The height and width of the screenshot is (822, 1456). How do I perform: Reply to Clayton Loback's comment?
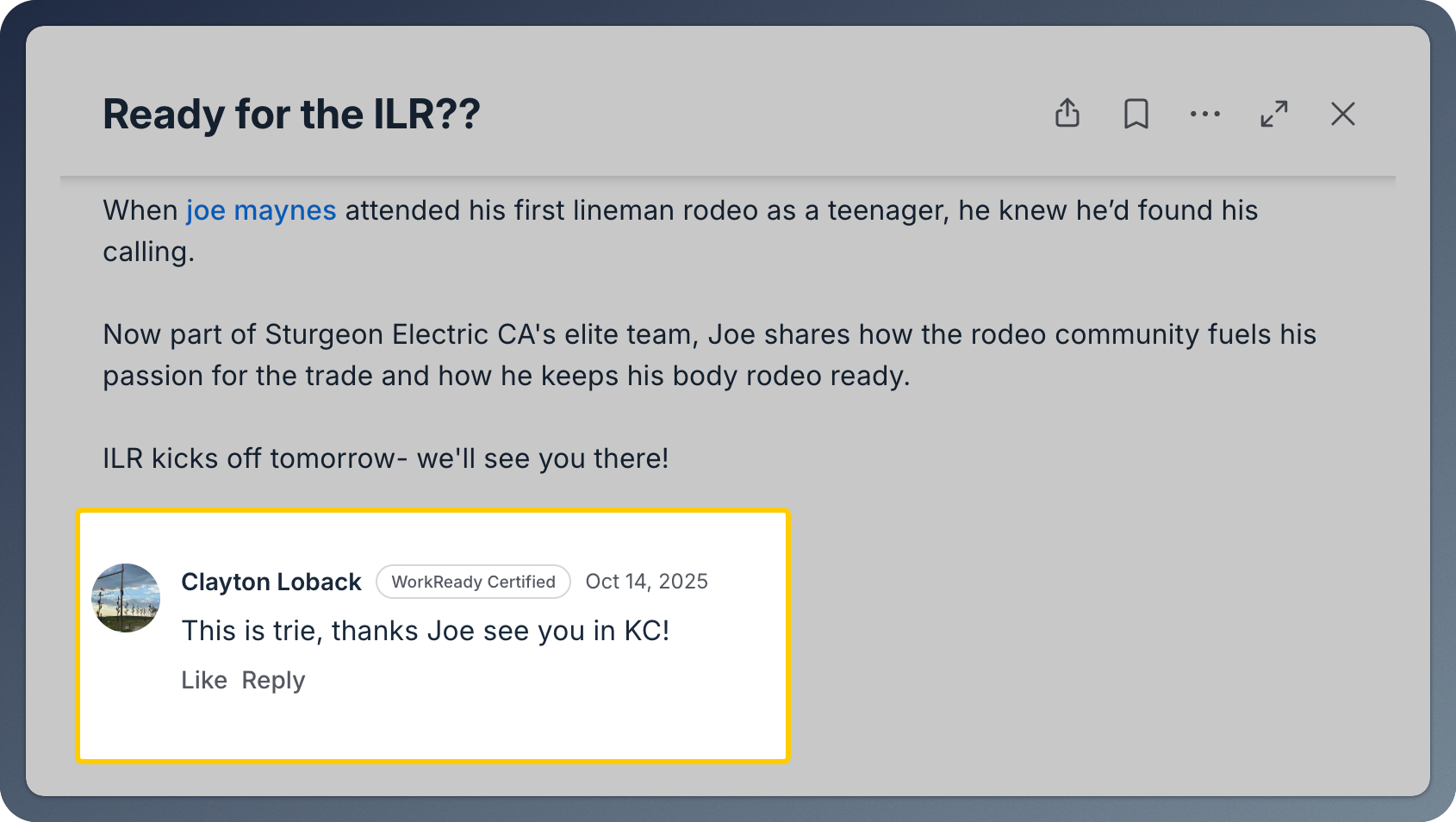coord(273,681)
